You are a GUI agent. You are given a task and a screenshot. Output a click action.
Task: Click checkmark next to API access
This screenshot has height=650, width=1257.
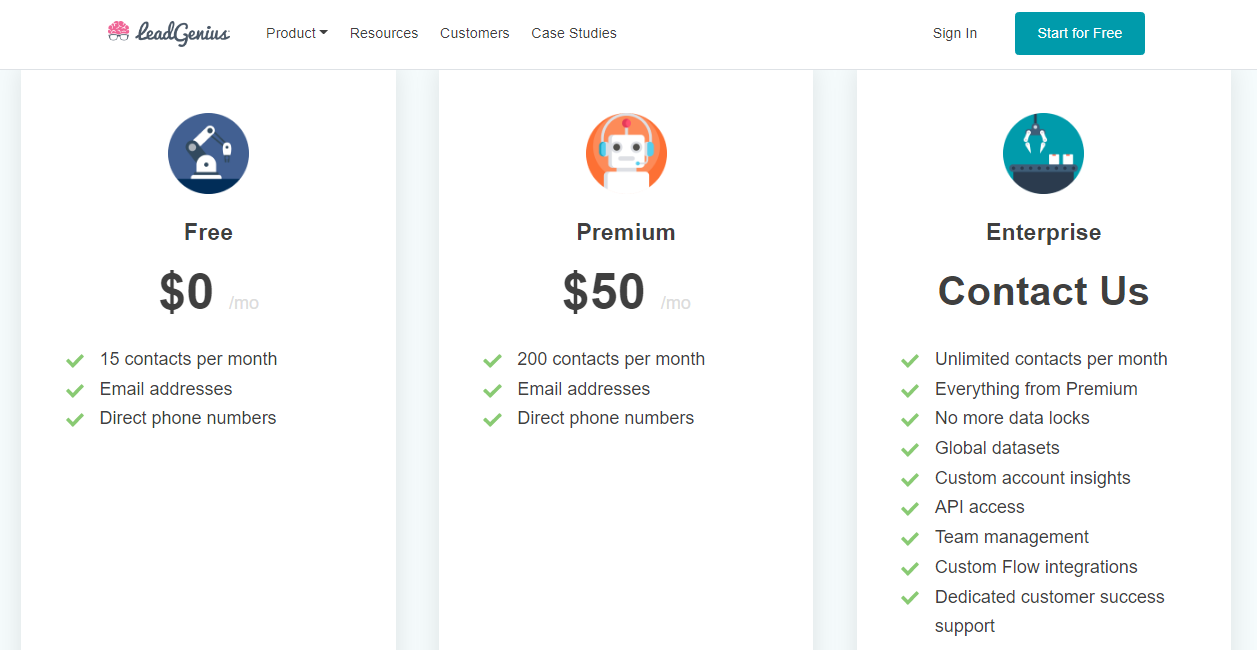point(910,508)
